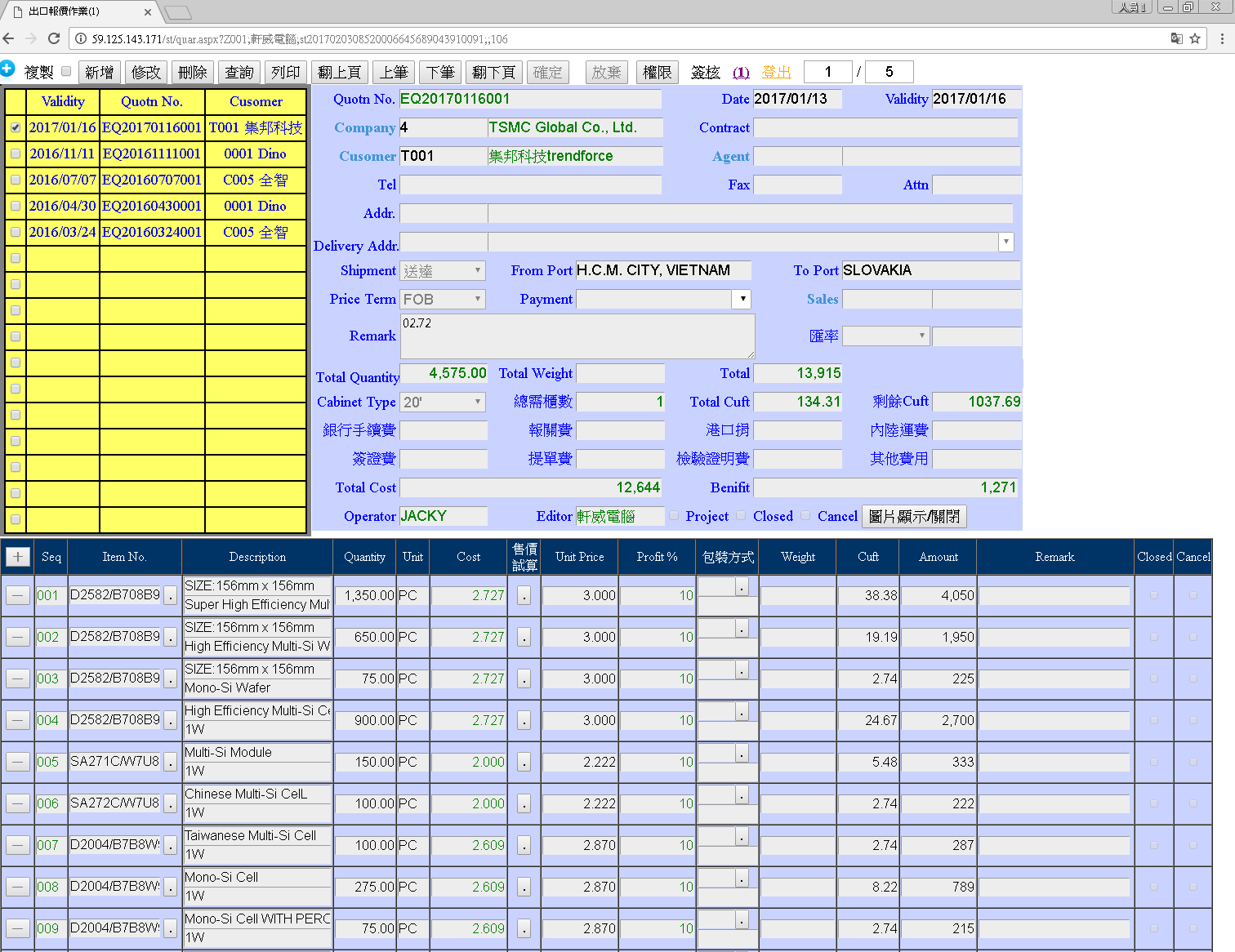
Task: Open item lookup dot button for row 006
Action: pos(170,804)
